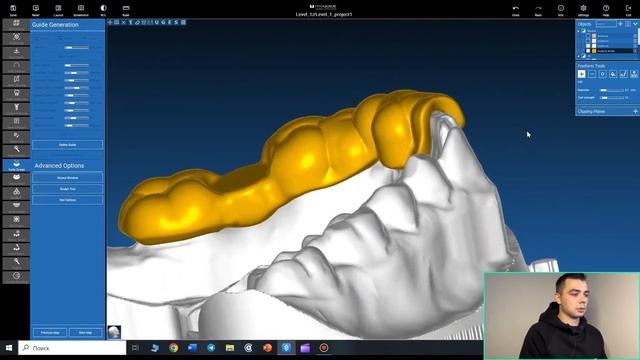Image resolution: width=640 pixels, height=360 pixels.
Task: Open File Explorer from taskbar
Action: 230,348
